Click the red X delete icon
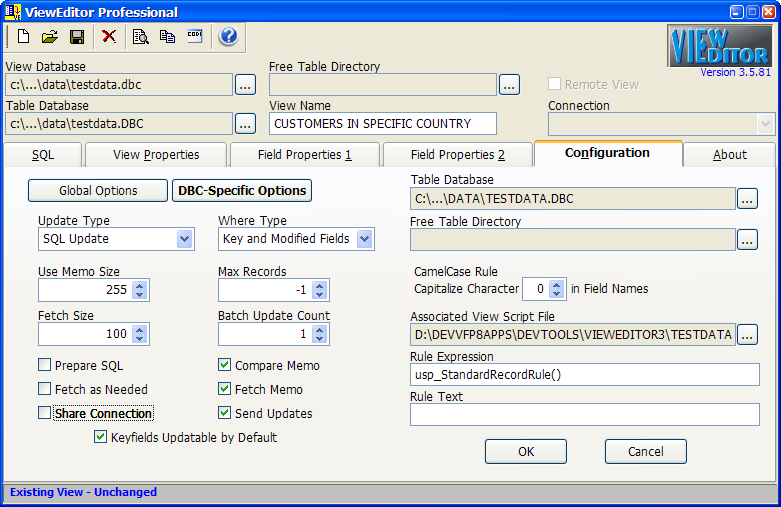This screenshot has width=781, height=507. pyautogui.click(x=109, y=37)
